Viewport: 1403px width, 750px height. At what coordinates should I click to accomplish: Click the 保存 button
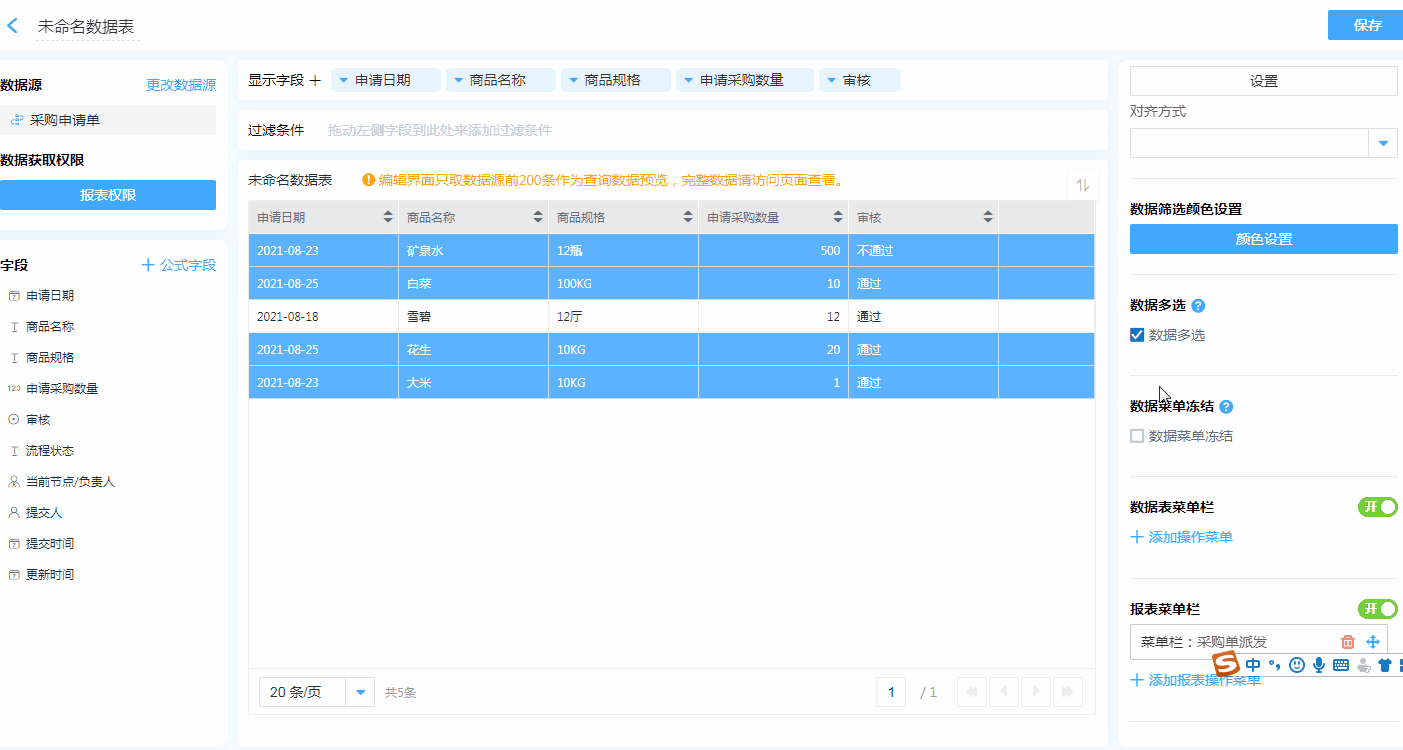coord(1366,25)
